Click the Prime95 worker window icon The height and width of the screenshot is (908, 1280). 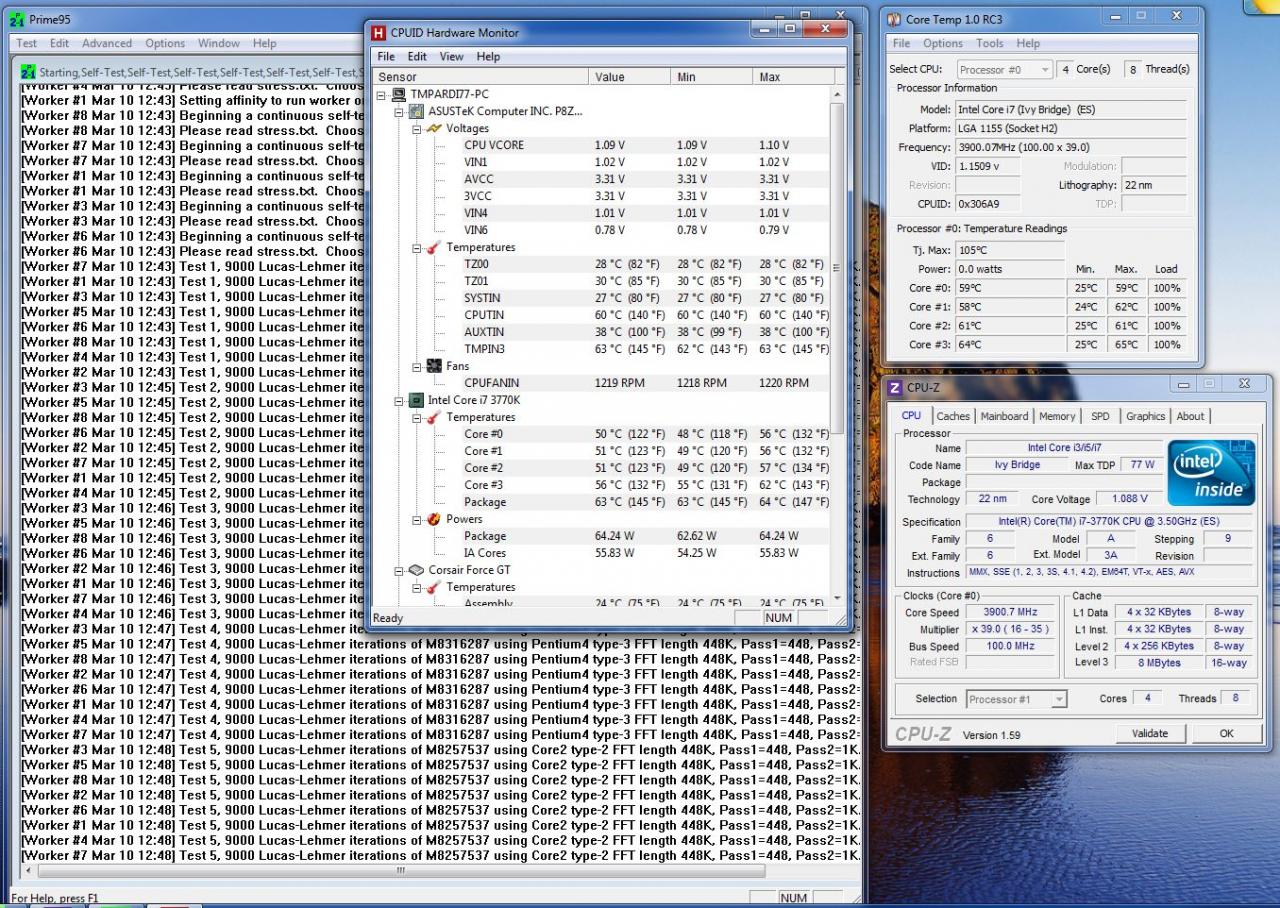point(28,72)
